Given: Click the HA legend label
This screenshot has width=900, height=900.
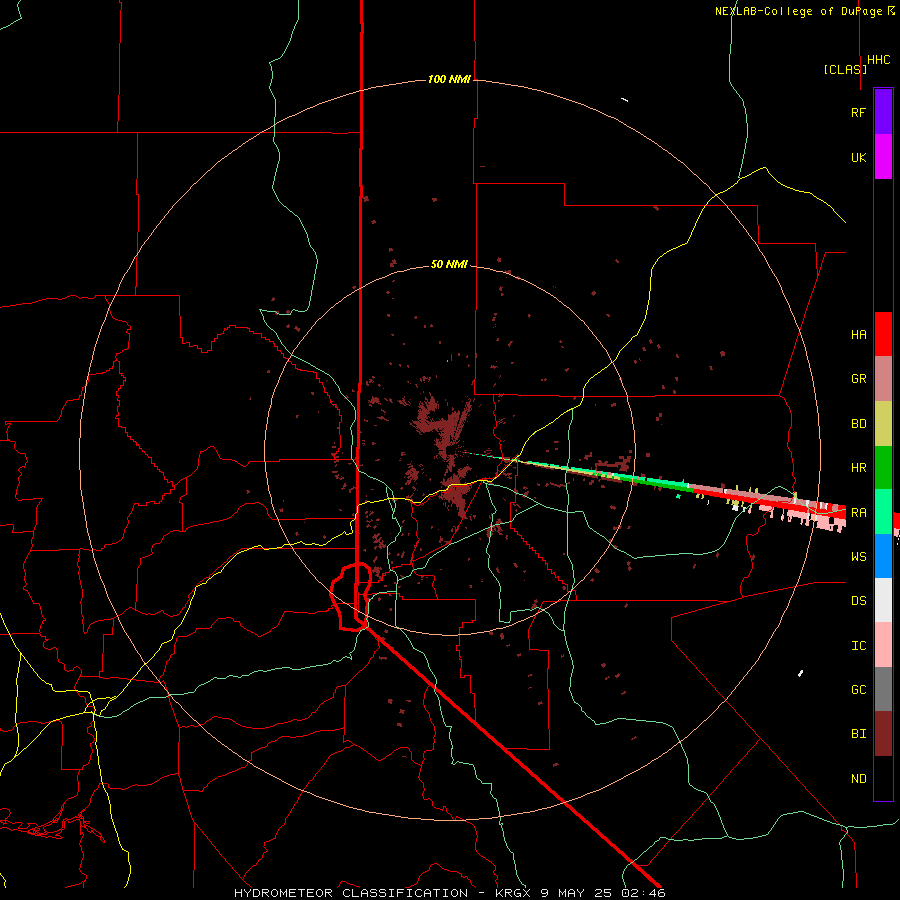Looking at the screenshot, I should (x=858, y=334).
